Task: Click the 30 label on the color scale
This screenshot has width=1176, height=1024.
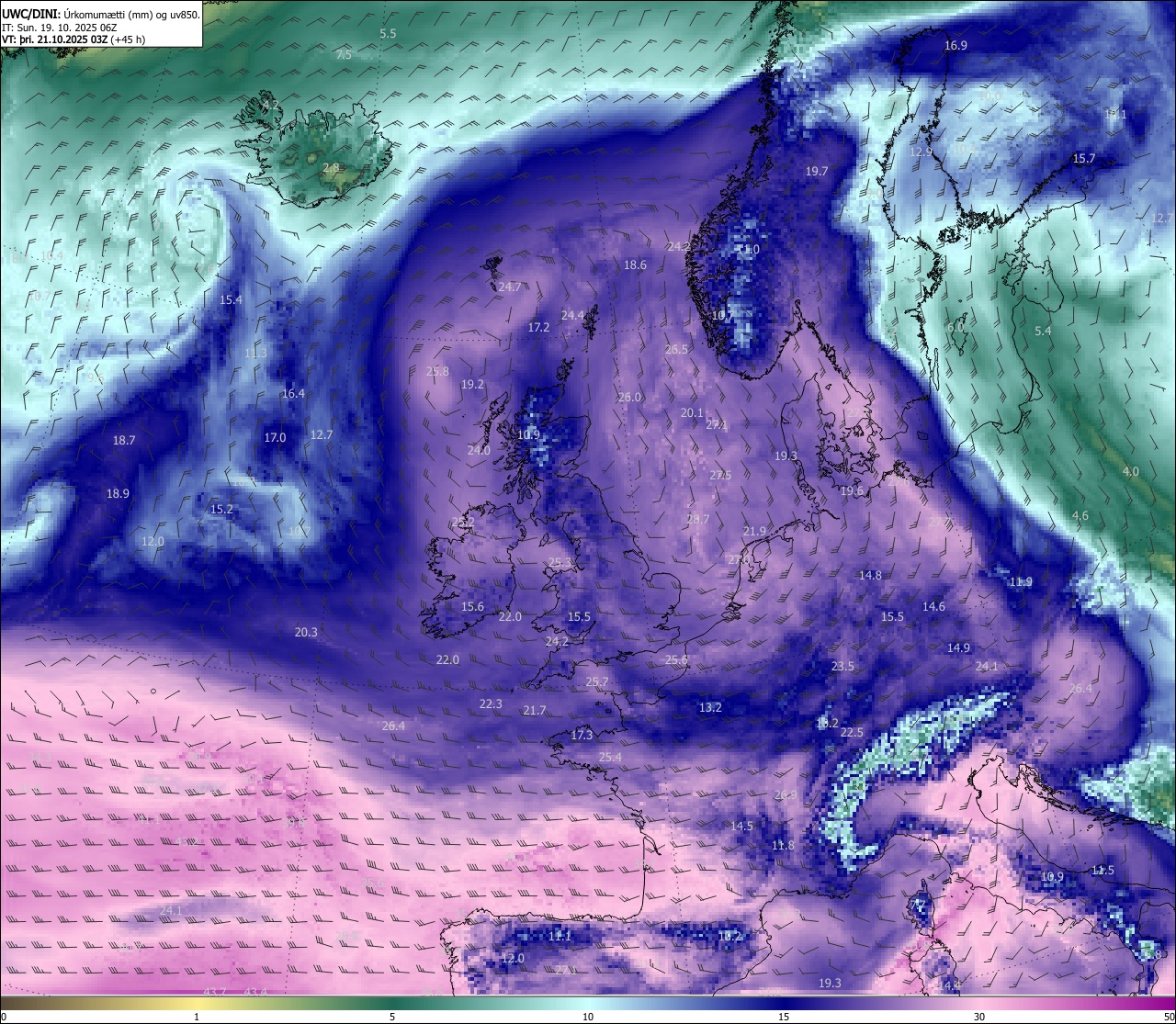Action: click(x=979, y=1017)
